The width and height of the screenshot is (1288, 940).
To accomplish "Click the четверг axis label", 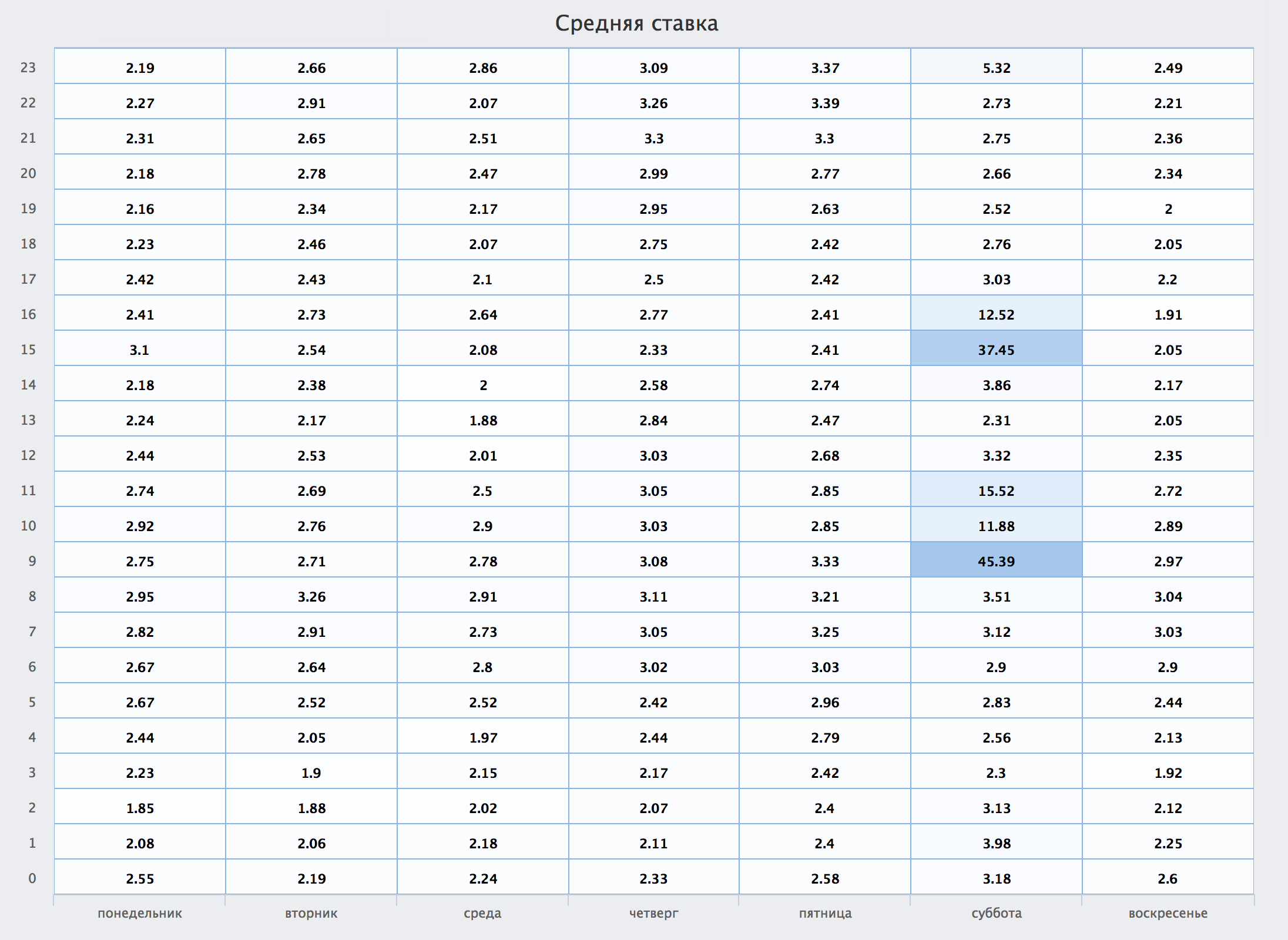I will (654, 913).
